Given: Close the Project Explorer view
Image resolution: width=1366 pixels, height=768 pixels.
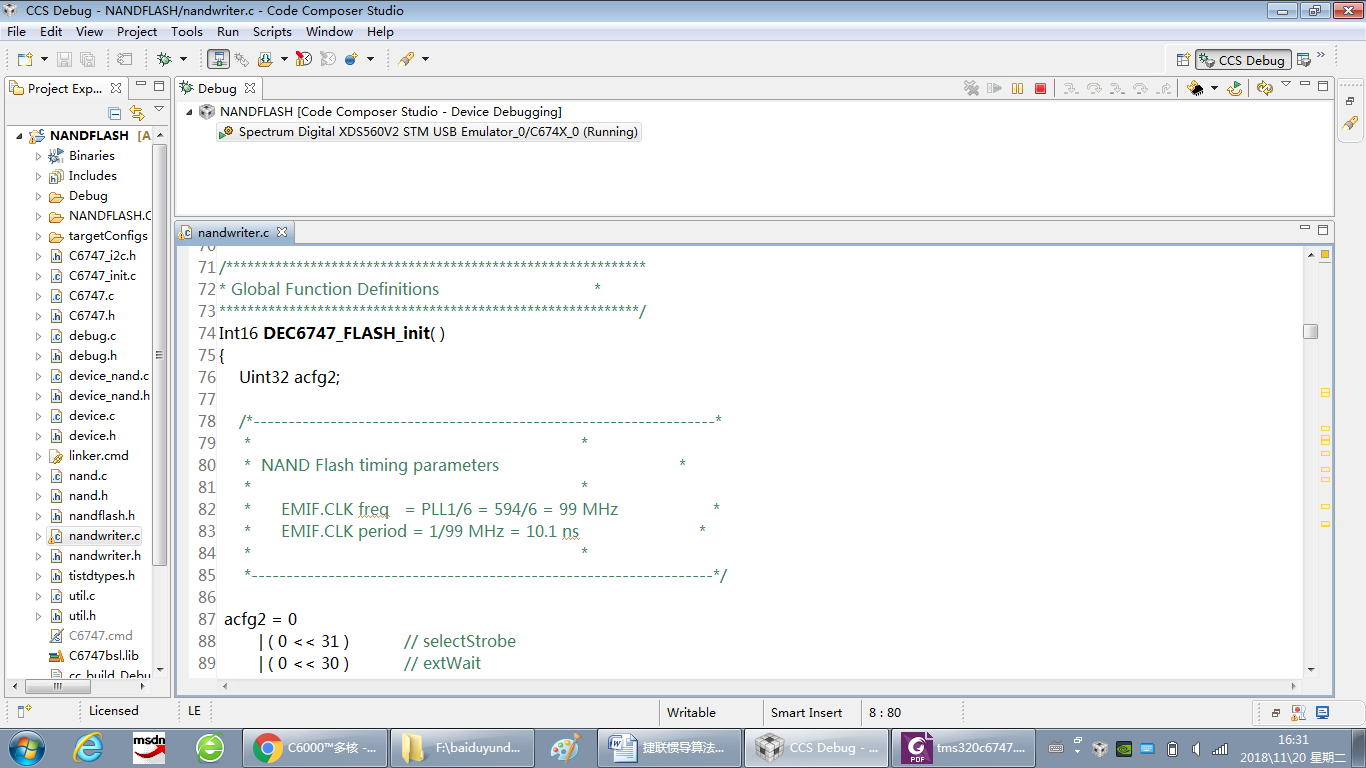Looking at the screenshot, I should click(116, 88).
